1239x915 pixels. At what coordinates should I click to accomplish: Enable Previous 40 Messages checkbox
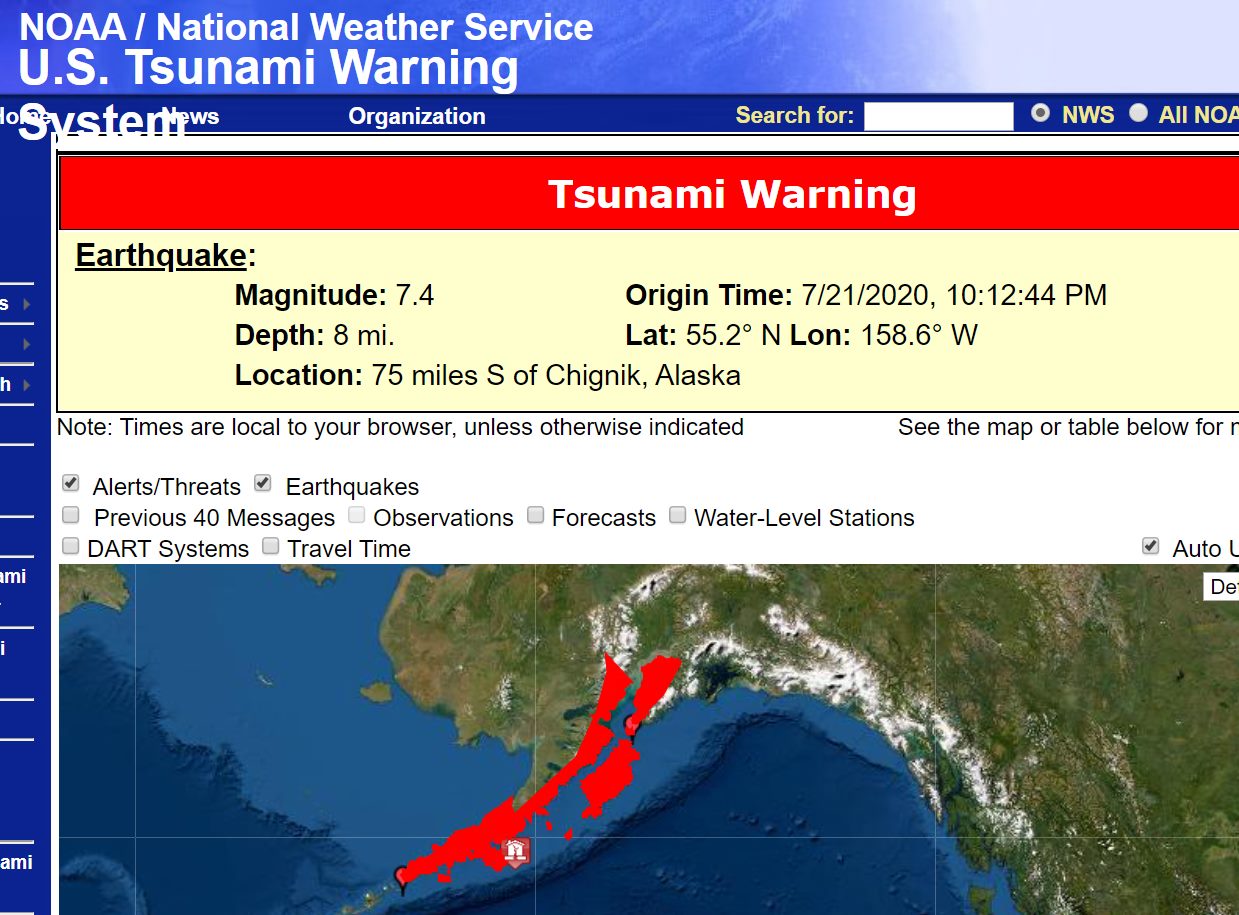71,515
